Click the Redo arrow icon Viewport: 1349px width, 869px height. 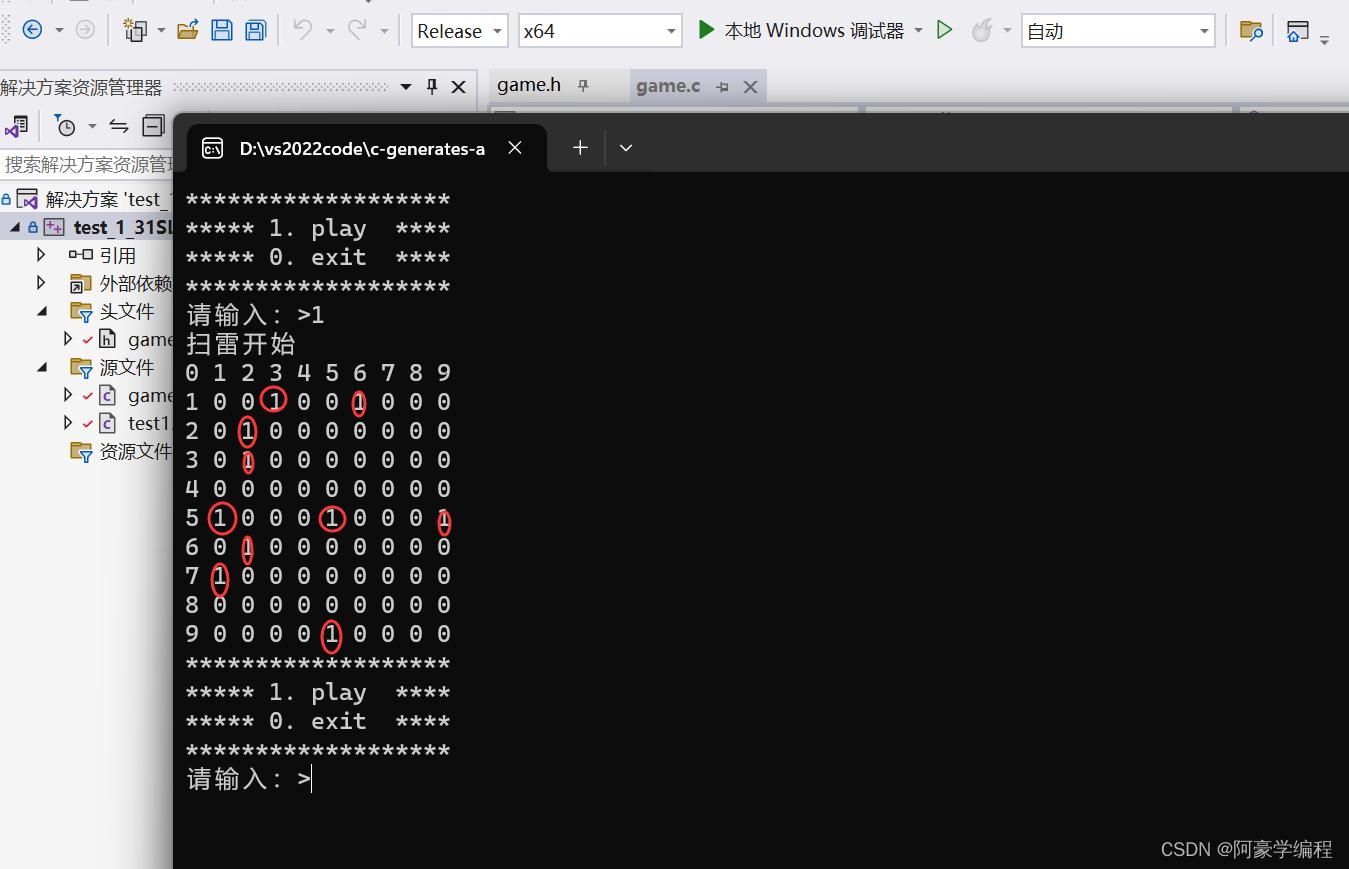pyautogui.click(x=356, y=30)
